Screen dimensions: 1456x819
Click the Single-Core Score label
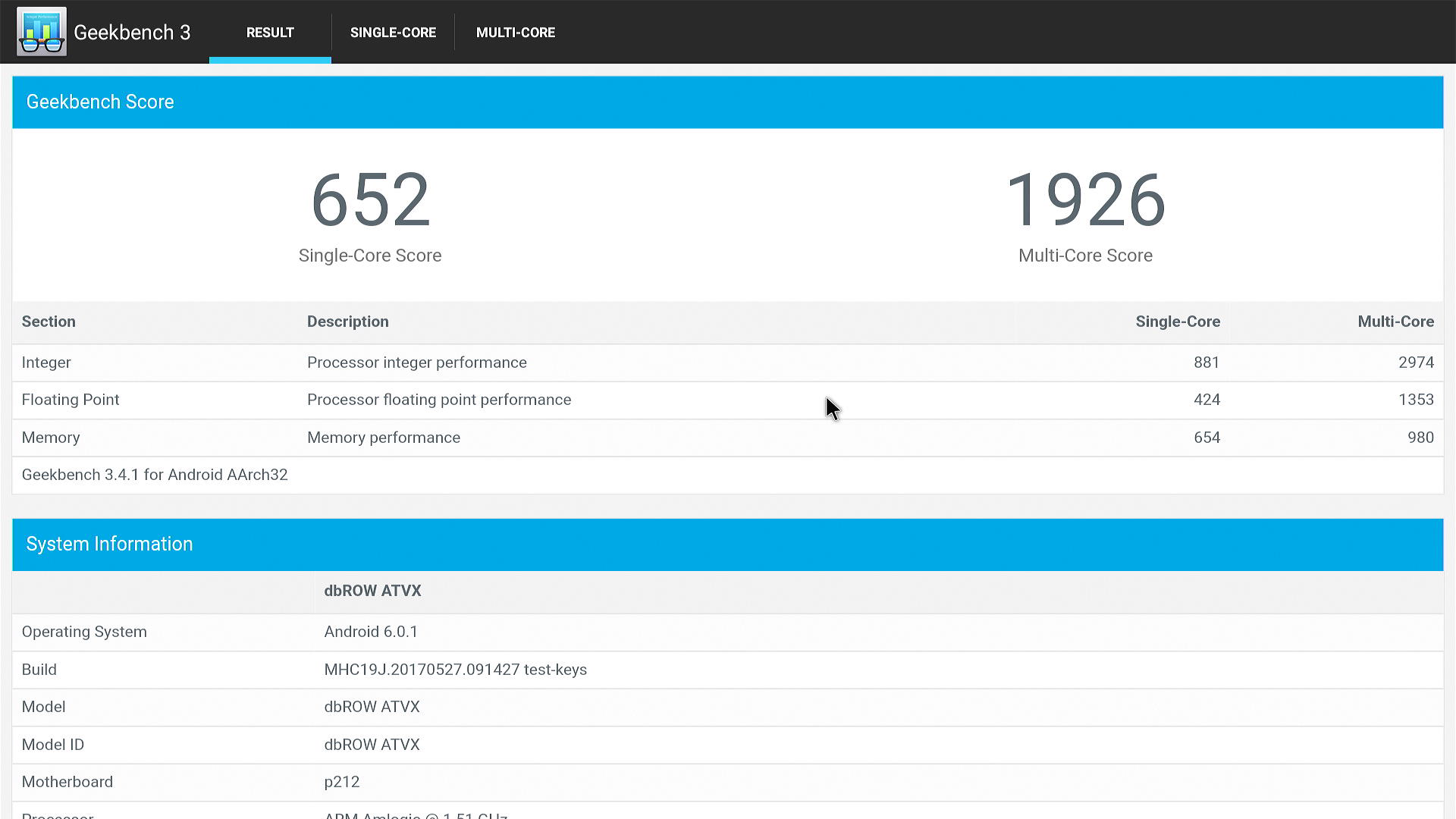pos(370,256)
